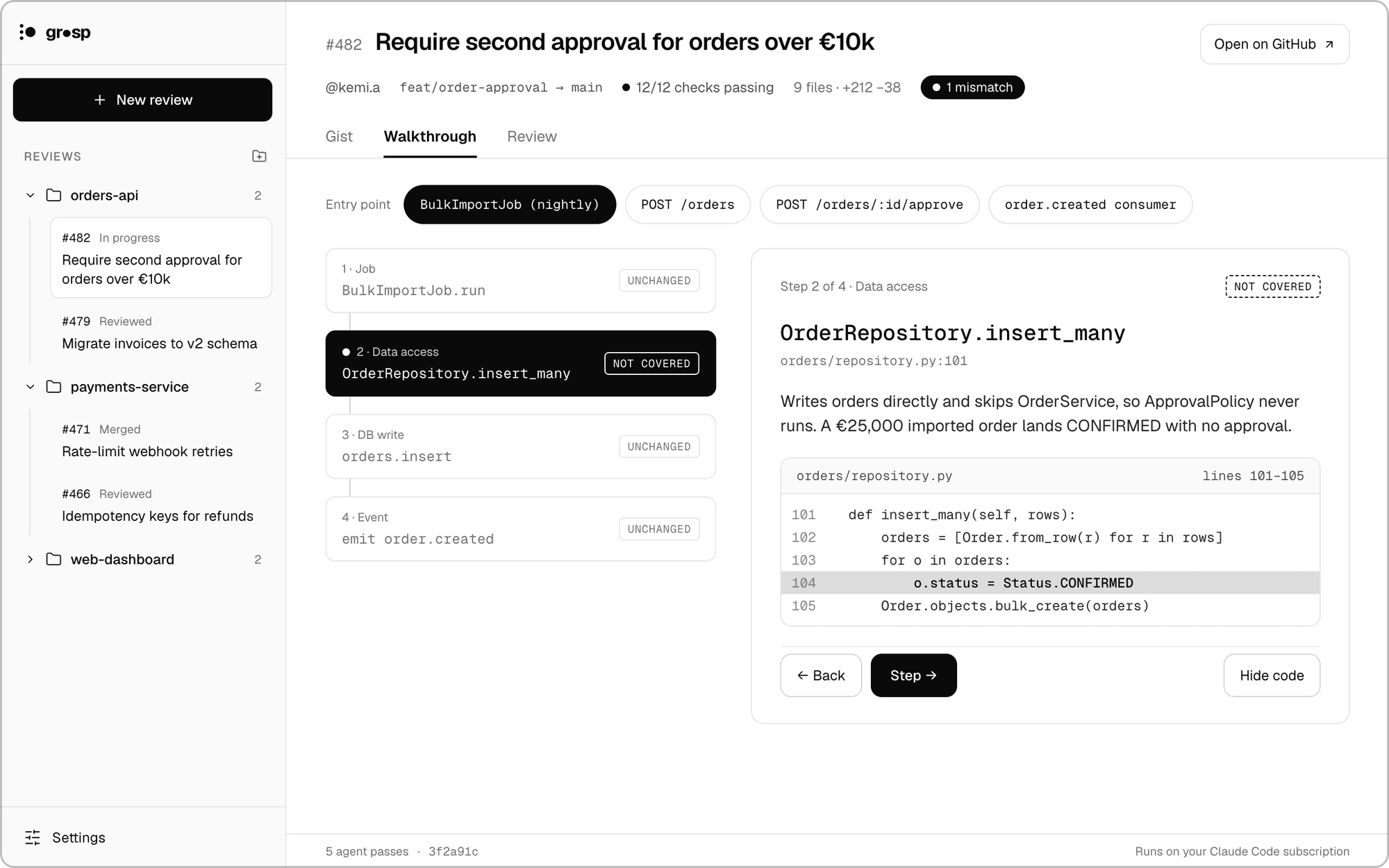Advance with the Step button

(913, 676)
